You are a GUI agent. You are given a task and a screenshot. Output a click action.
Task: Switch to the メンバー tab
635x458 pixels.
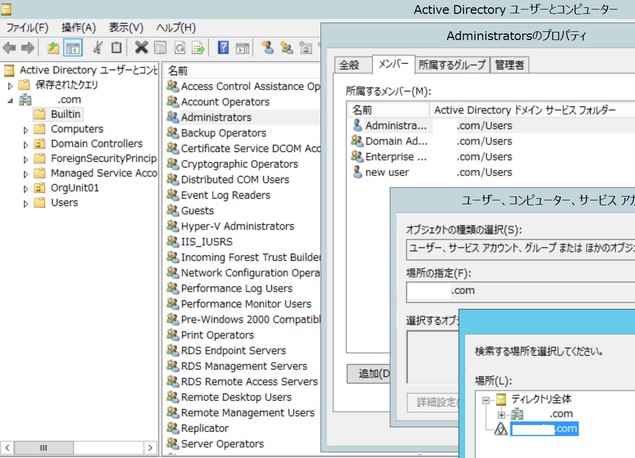[x=393, y=64]
